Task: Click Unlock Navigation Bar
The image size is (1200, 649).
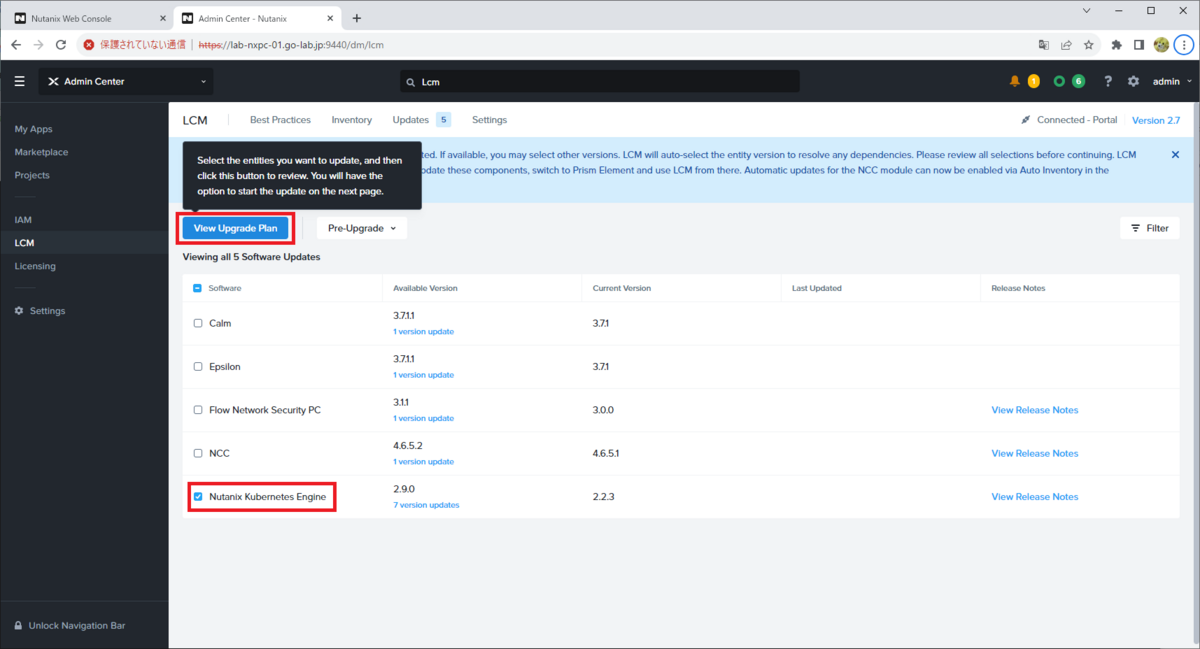Action: [x=77, y=625]
